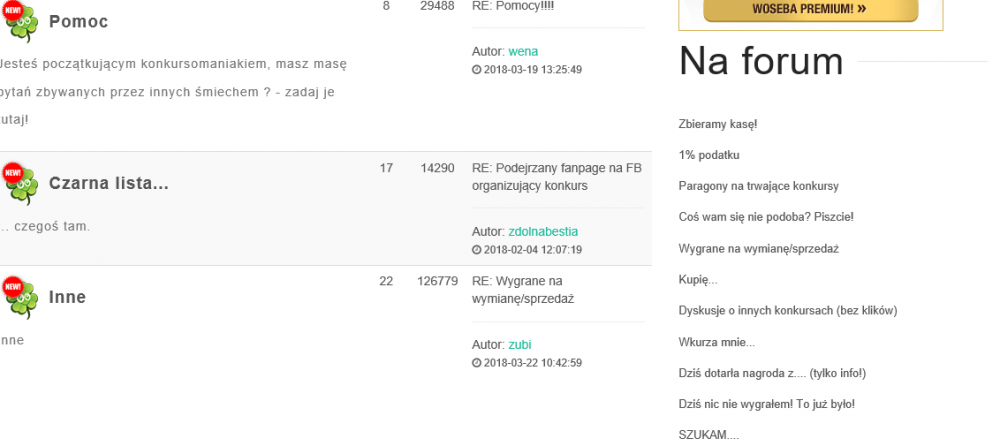The image size is (1000, 446).
Task: Open the Wkurza mnie... sidebar topic
Action: 716,341
